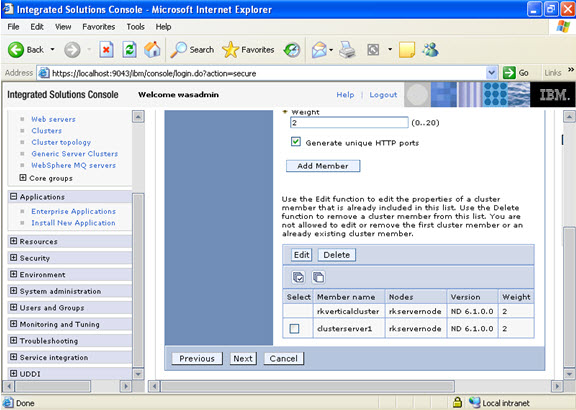The width and height of the screenshot is (576, 410).
Task: Click the padlock security status icon
Action: (457, 402)
